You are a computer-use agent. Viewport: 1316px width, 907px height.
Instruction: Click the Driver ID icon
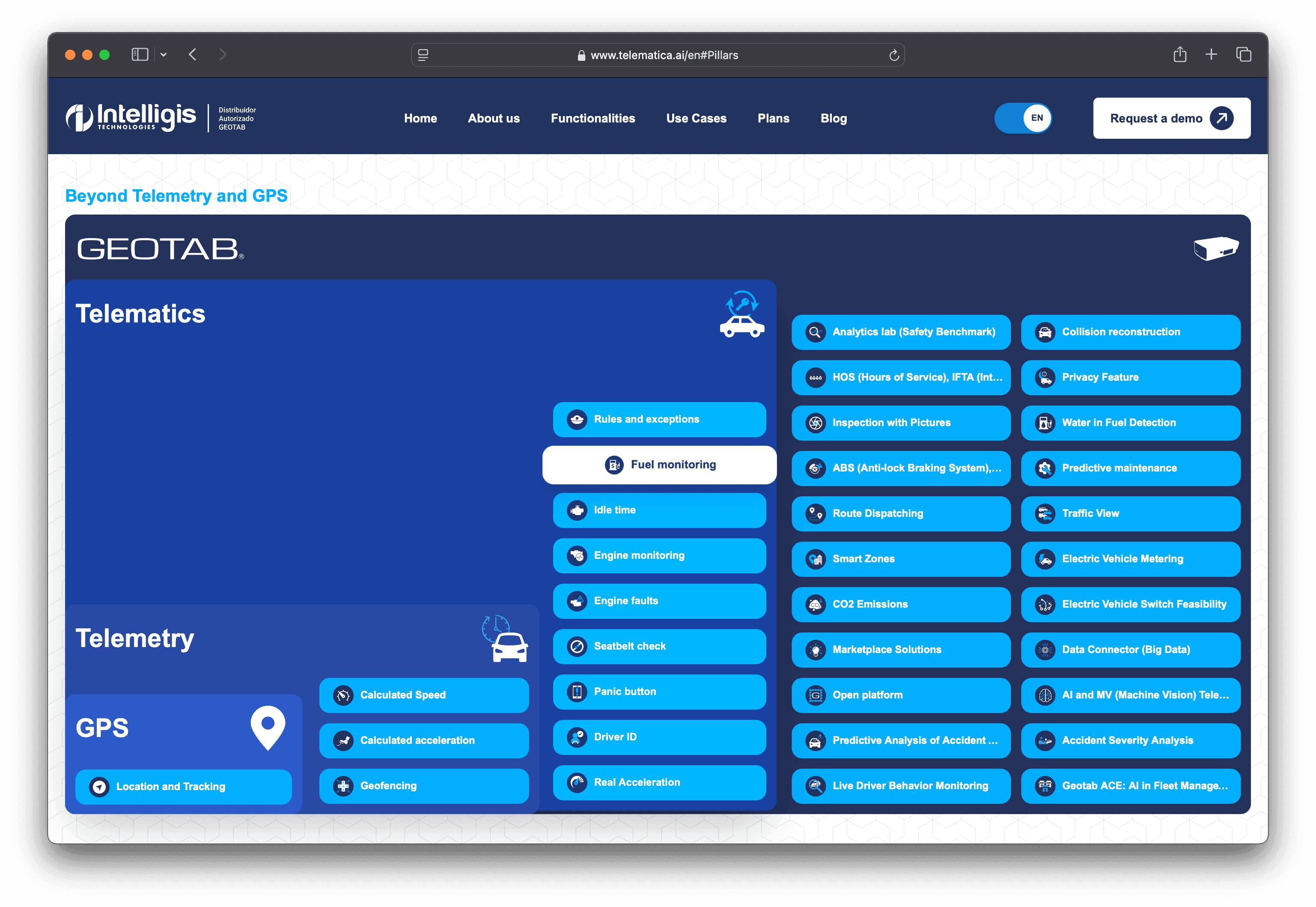(x=577, y=737)
